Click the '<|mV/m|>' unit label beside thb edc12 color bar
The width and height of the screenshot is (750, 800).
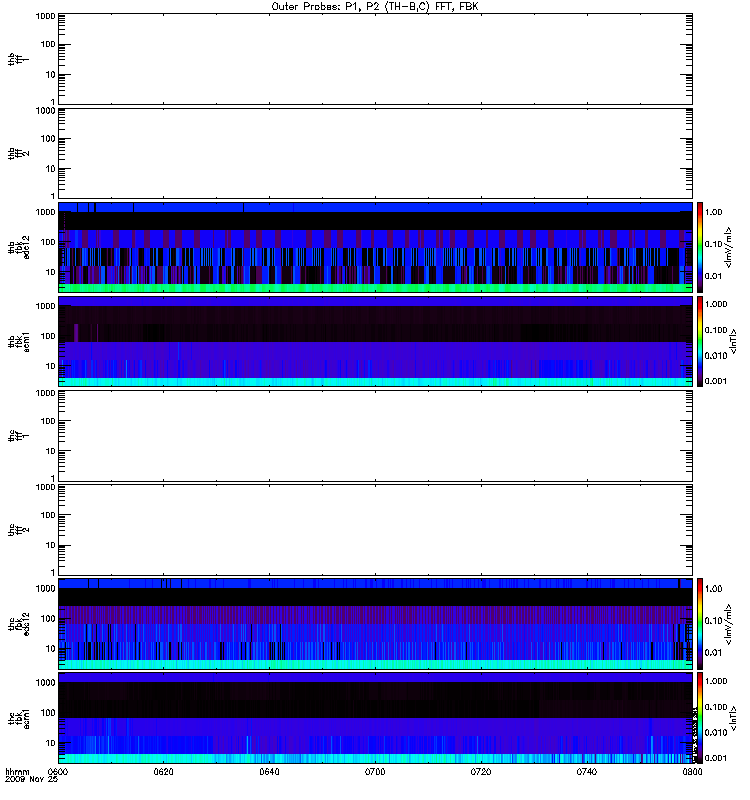pyautogui.click(x=729, y=247)
